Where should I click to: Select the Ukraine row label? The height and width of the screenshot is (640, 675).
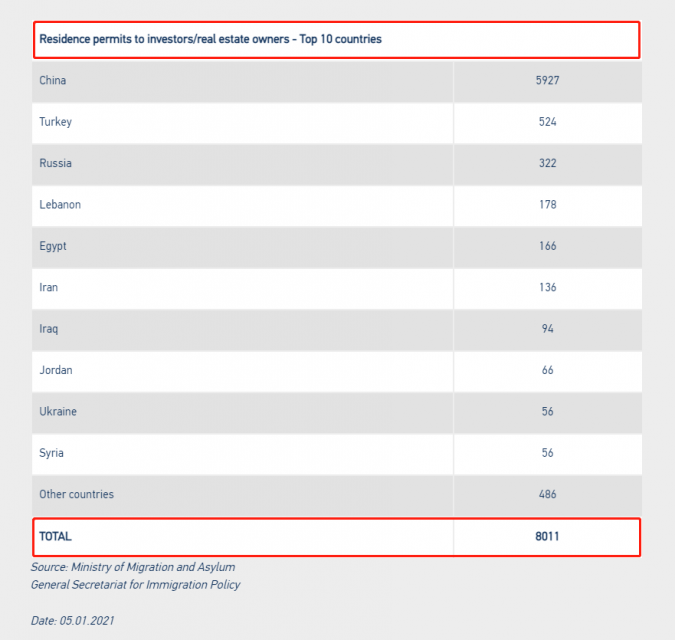pyautogui.click(x=58, y=412)
